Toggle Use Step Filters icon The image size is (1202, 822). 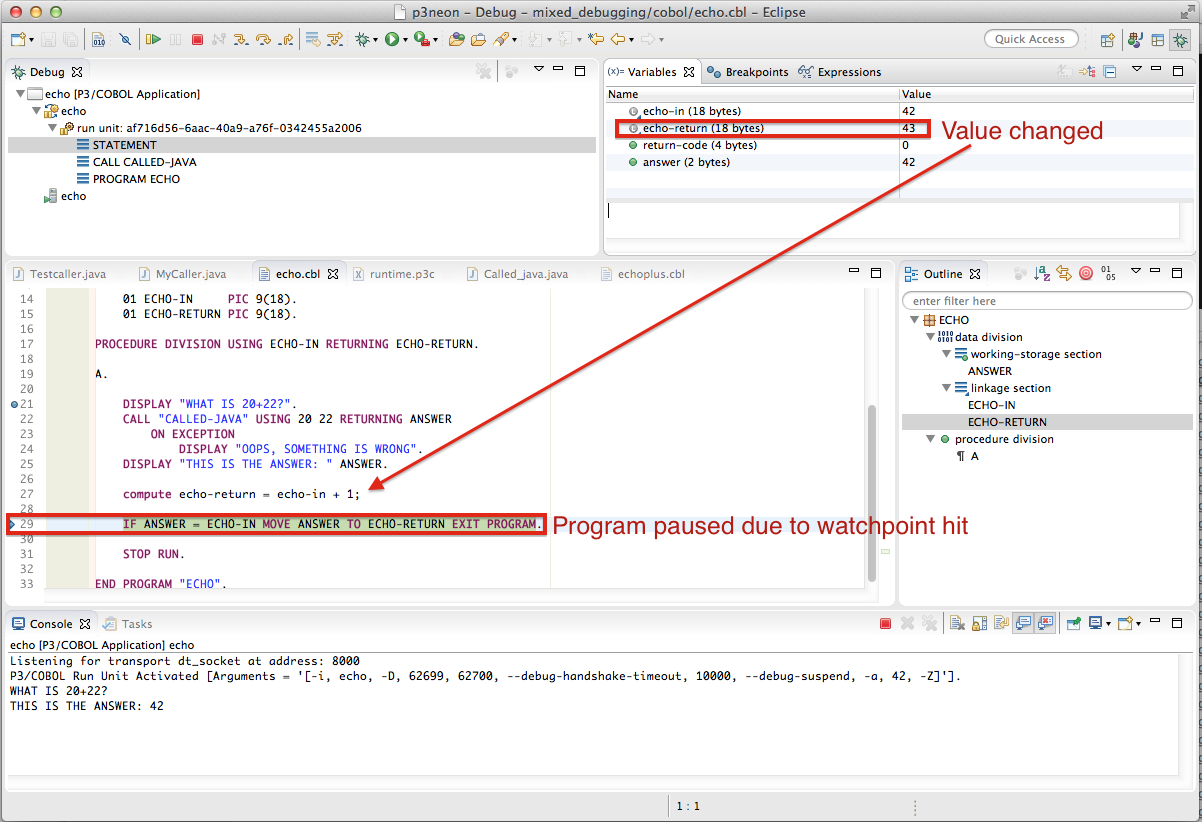(x=334, y=40)
